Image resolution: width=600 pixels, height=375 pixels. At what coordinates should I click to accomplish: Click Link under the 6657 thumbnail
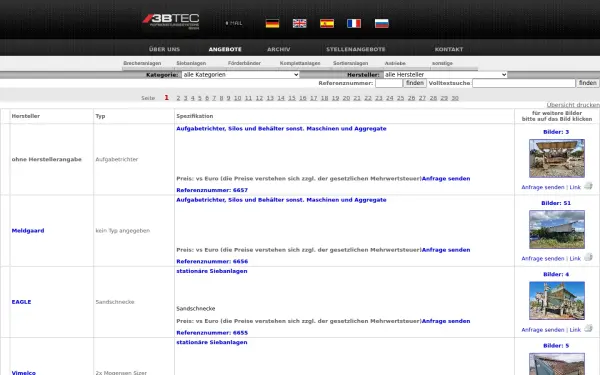575,187
